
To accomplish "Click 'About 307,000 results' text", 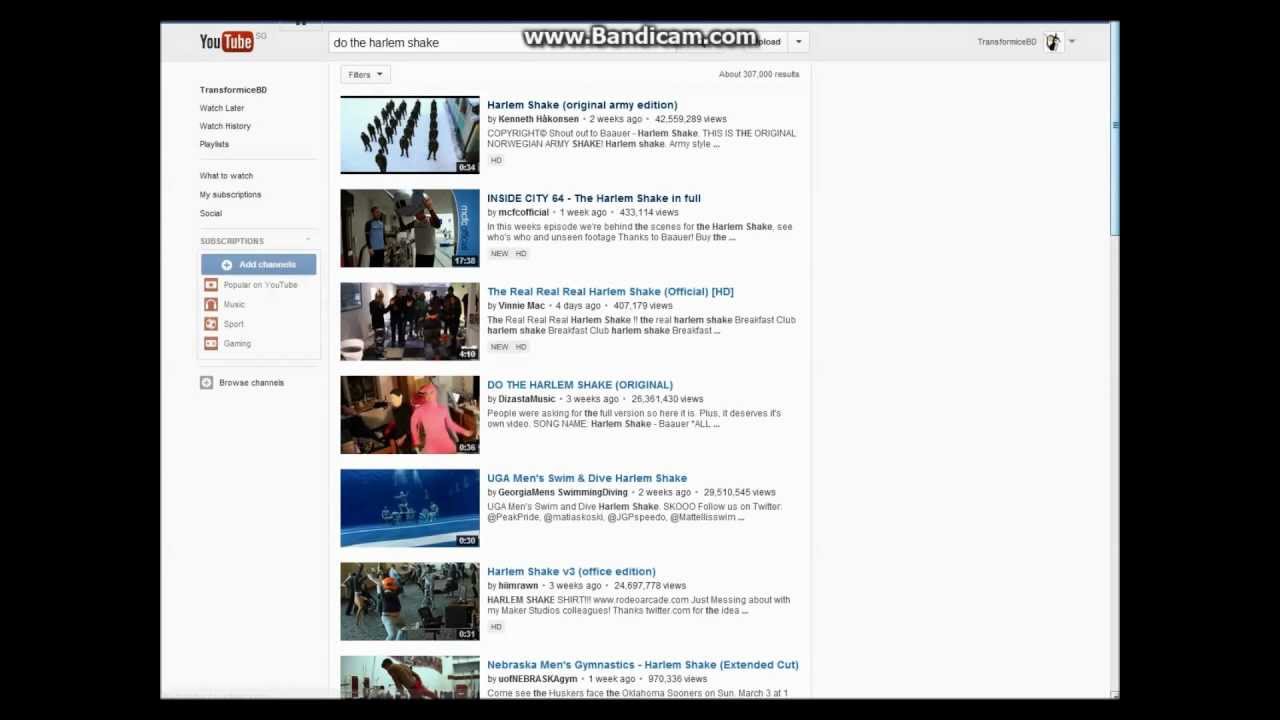I will tap(758, 74).
